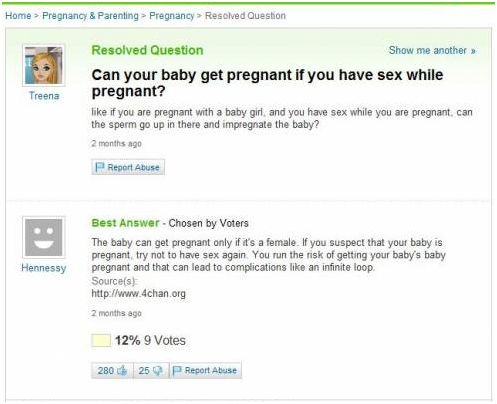Click the thumbs down icon with 25

point(157,370)
